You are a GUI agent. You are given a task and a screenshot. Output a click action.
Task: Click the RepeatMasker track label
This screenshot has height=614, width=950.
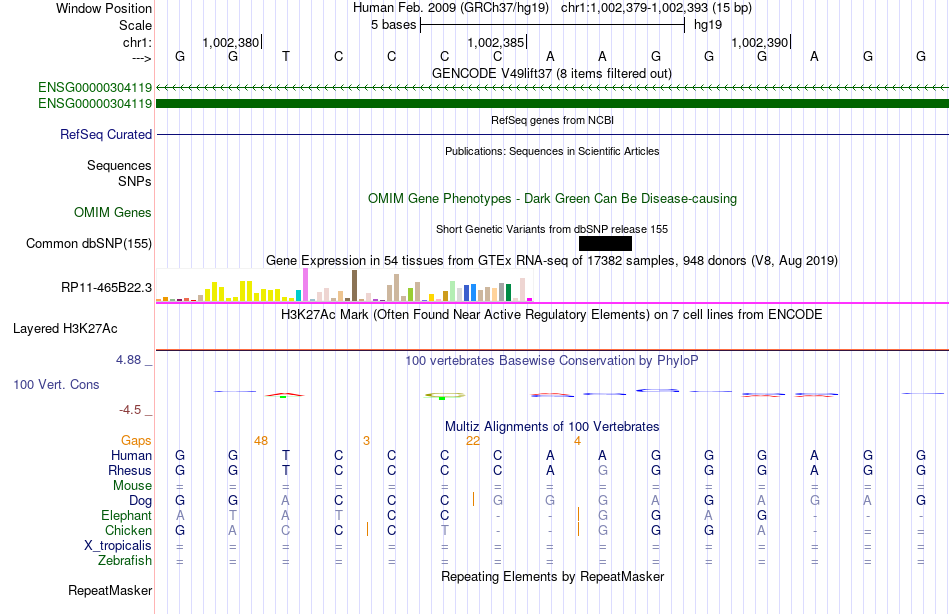[110, 590]
